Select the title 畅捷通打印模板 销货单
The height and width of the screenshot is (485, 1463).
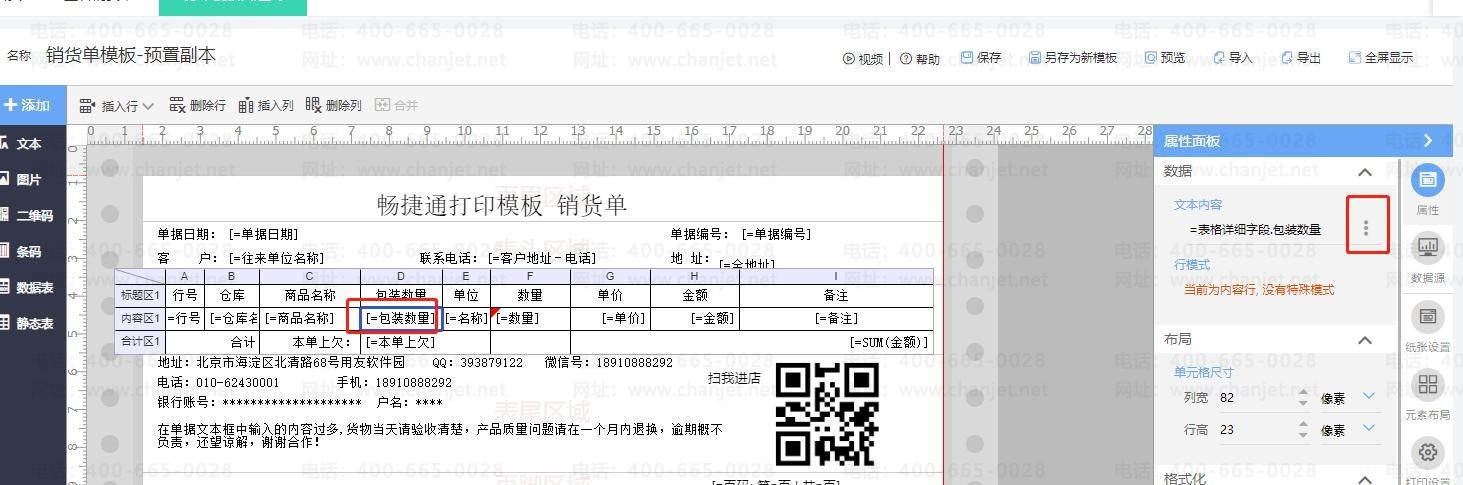(x=502, y=205)
